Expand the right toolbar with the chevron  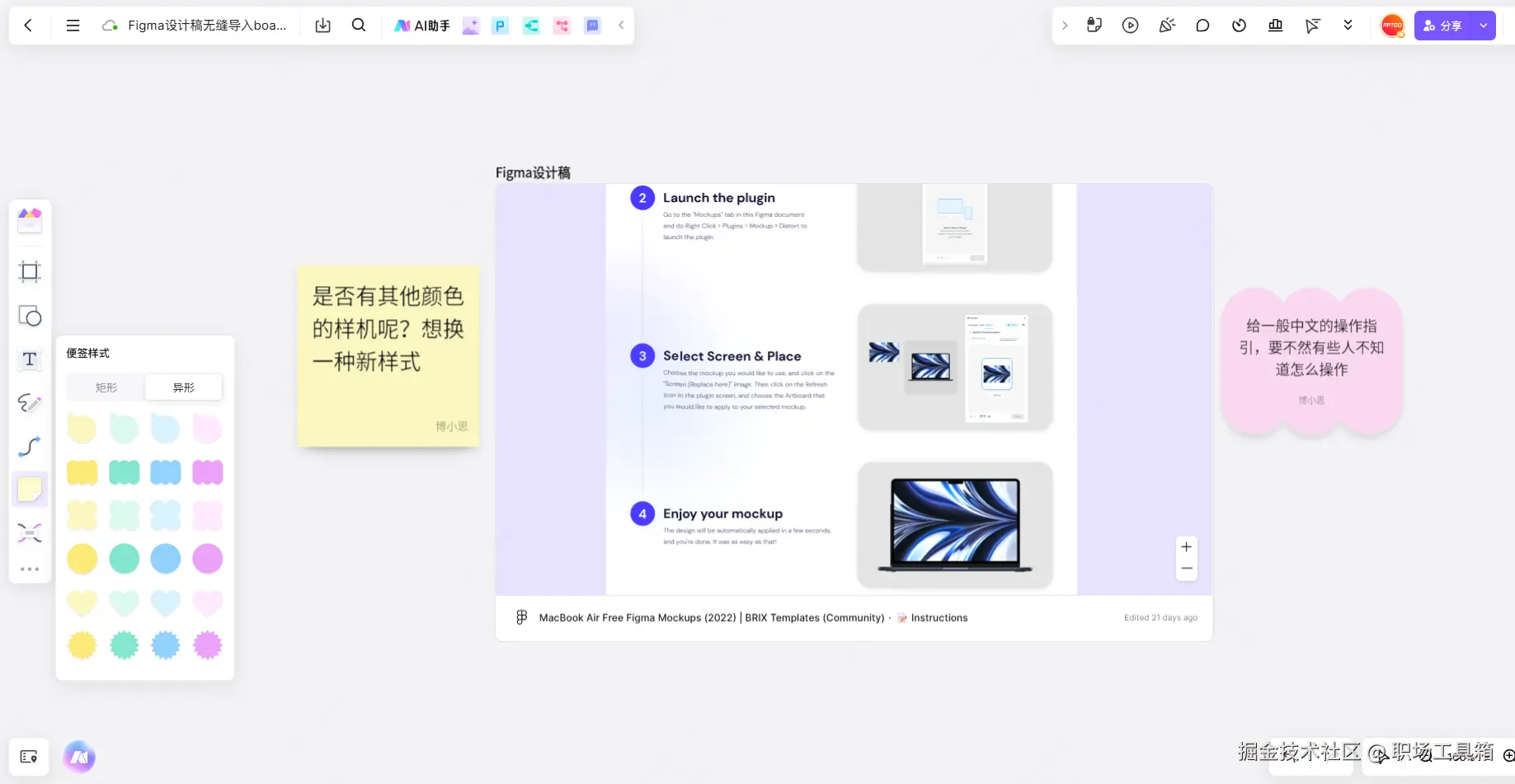tap(1065, 26)
